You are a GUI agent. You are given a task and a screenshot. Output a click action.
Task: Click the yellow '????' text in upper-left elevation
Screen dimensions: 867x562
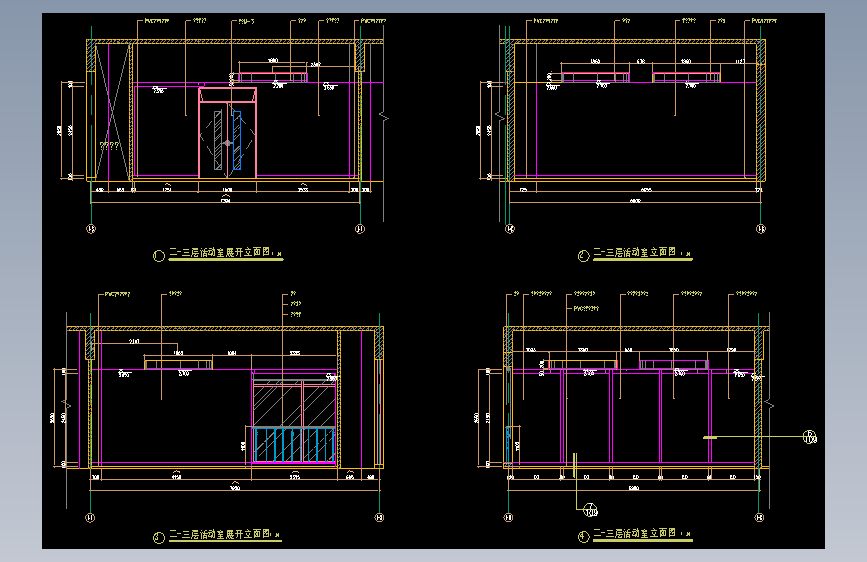point(109,145)
